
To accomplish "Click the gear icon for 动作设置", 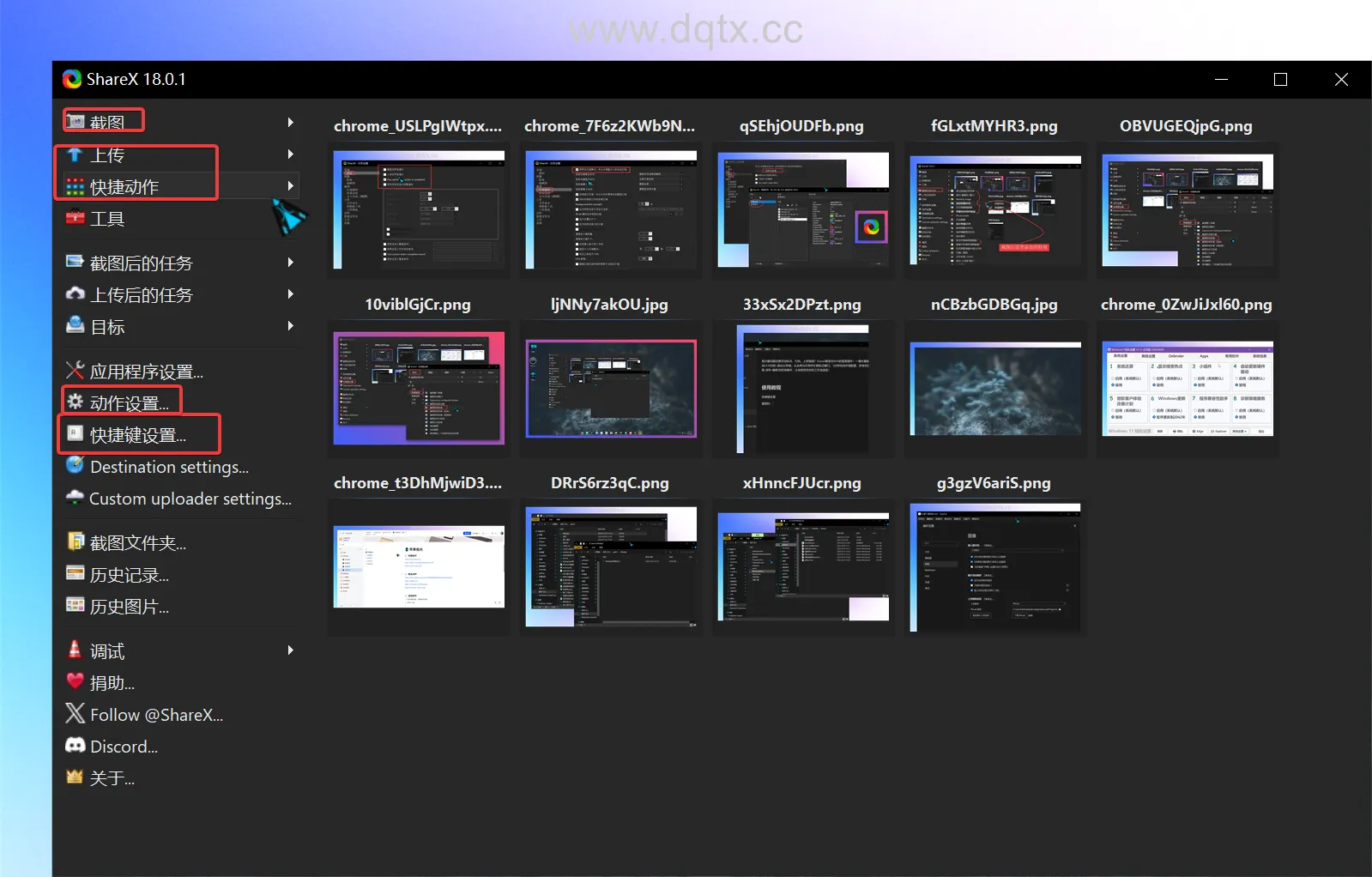I will (76, 402).
